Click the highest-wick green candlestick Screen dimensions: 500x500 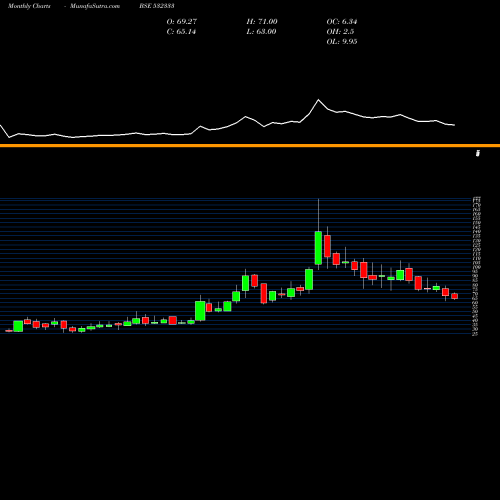[x=318, y=248]
